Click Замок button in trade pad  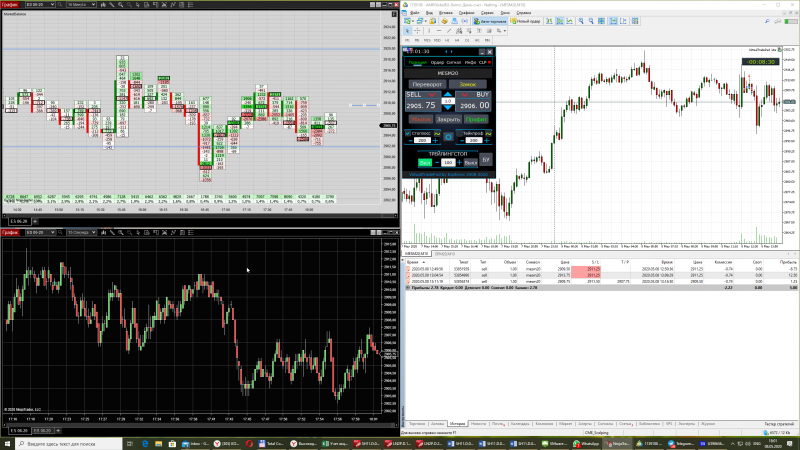tap(467, 84)
